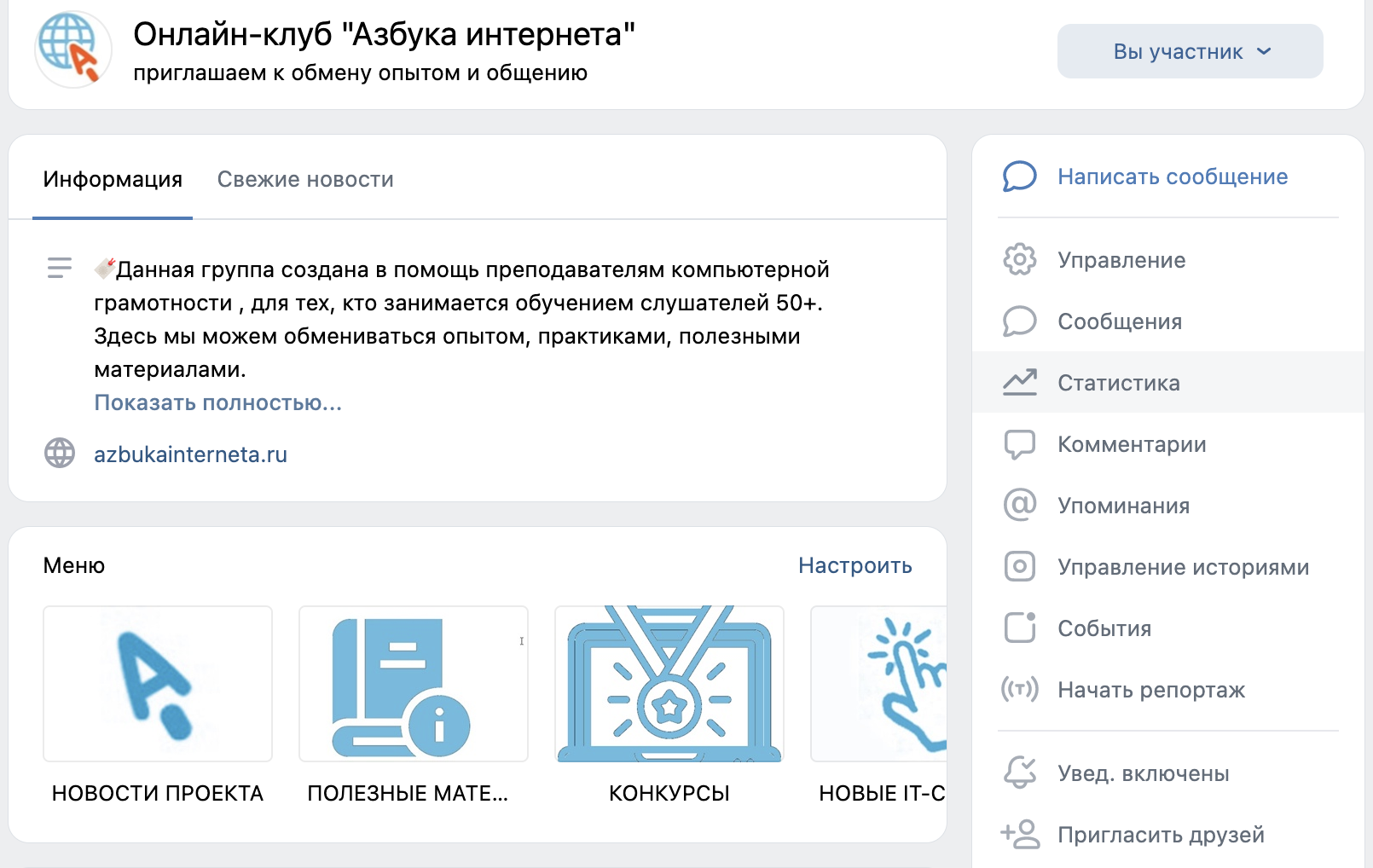Open the Статистика menu item

[1168, 383]
